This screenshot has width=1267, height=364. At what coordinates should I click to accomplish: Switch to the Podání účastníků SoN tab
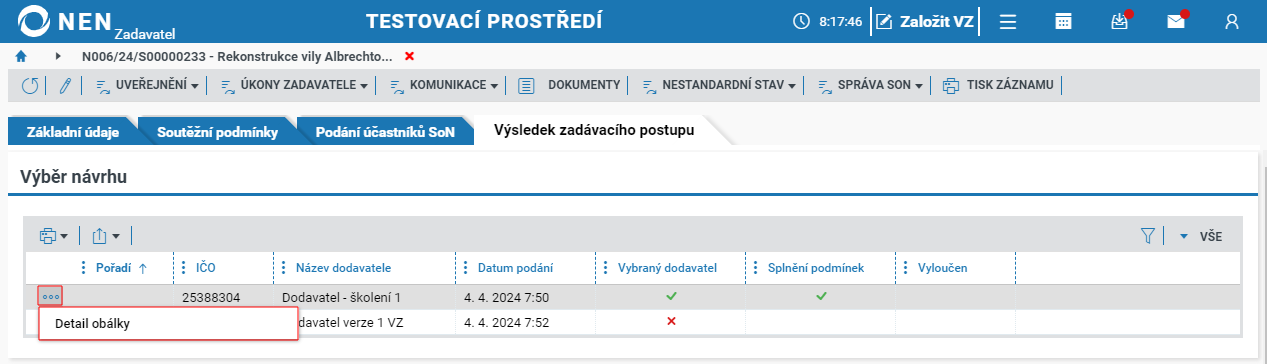tap(385, 132)
